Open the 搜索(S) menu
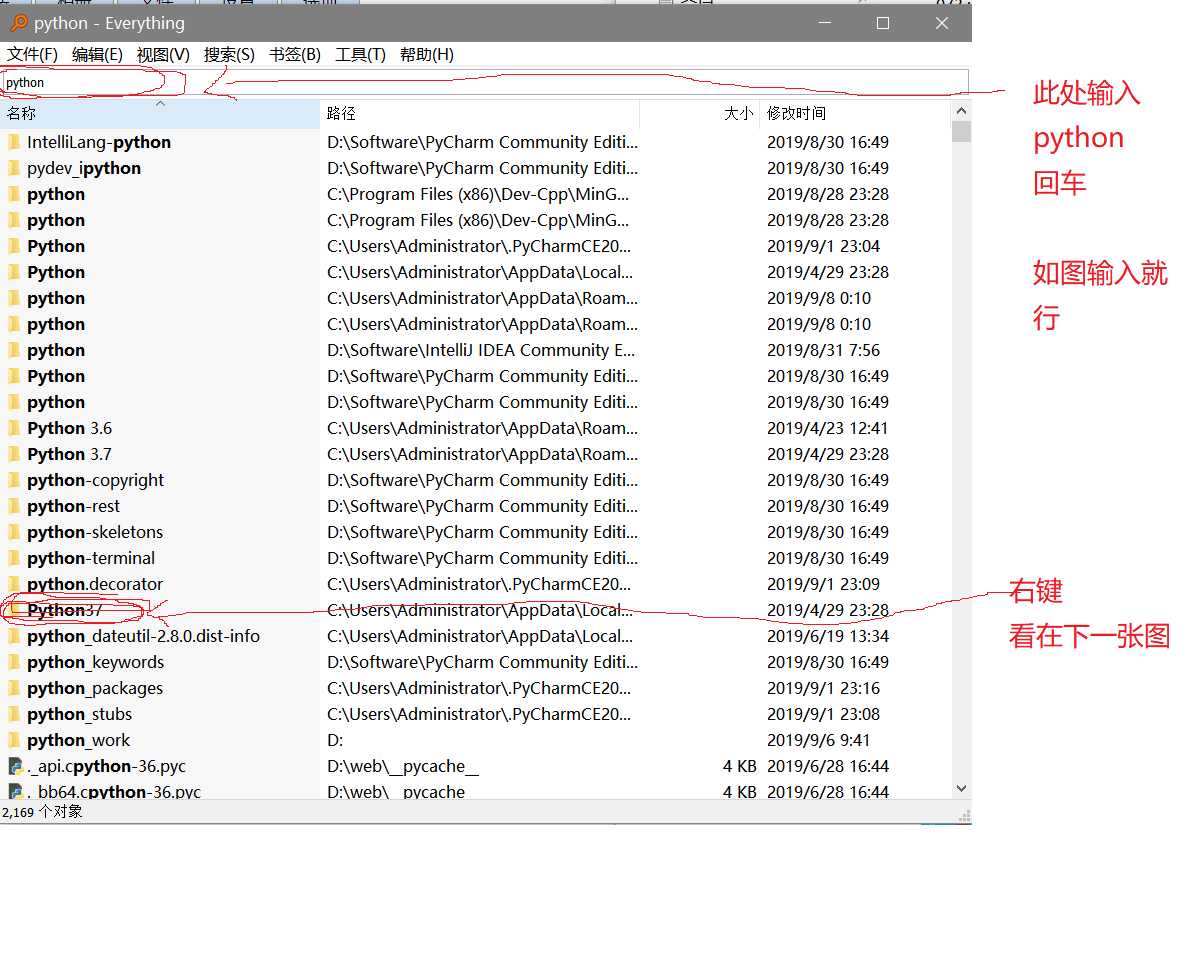 229,55
